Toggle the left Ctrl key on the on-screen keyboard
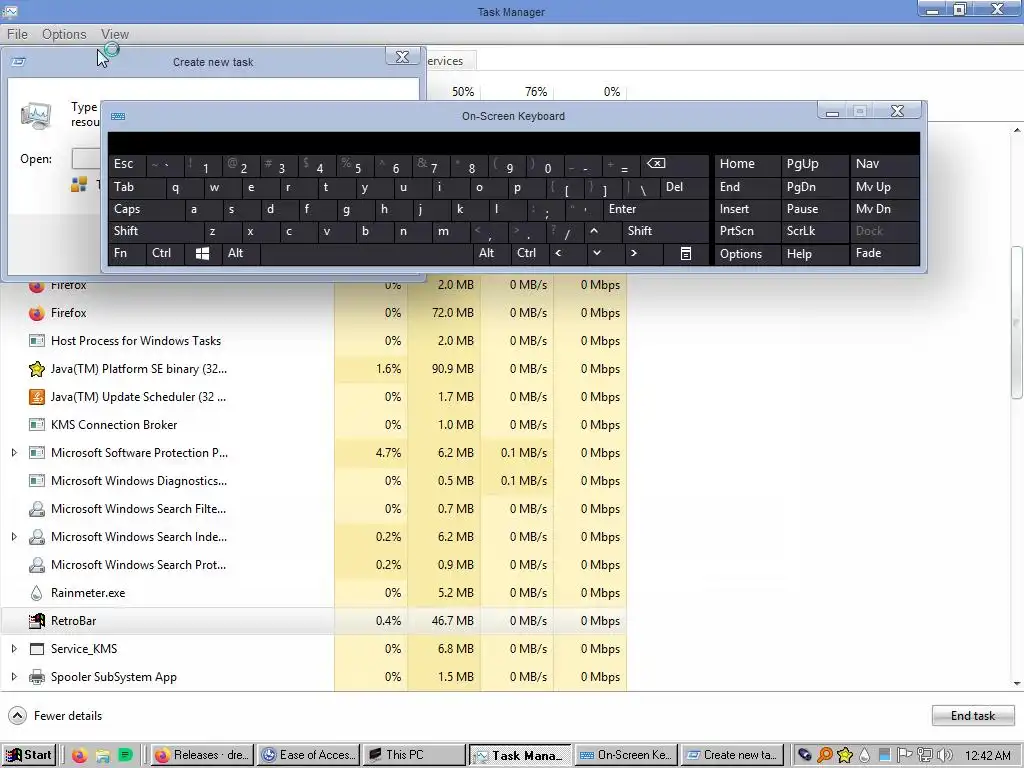 pos(165,253)
